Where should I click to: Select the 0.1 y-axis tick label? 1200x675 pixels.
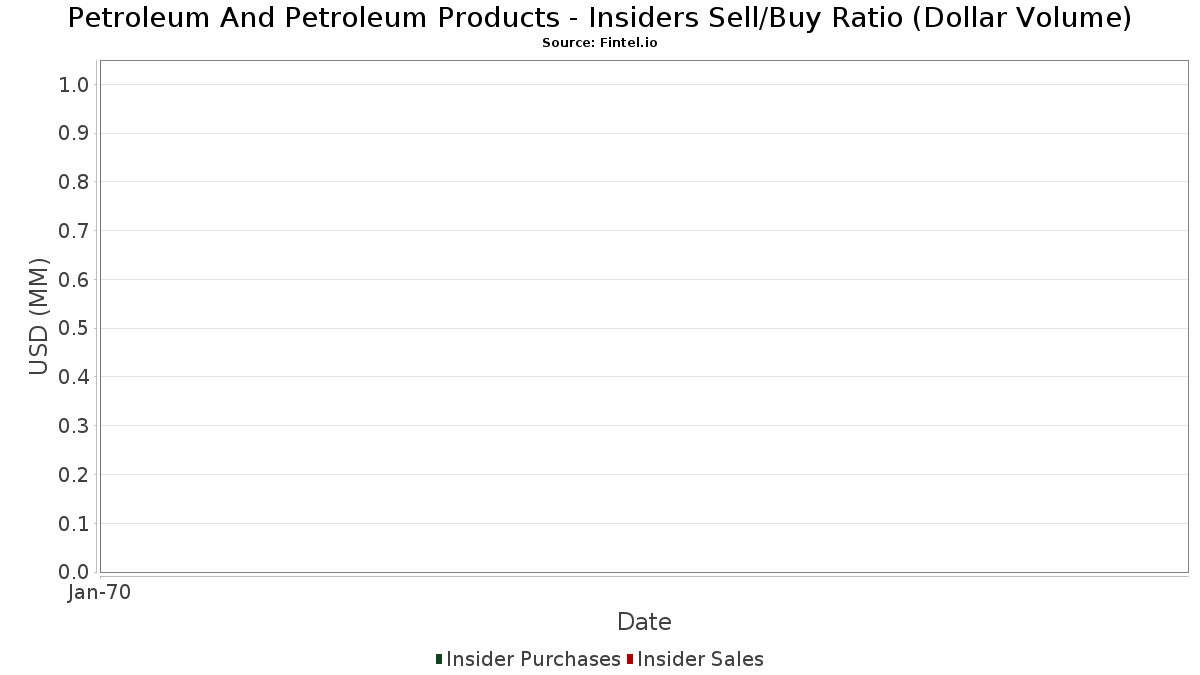pos(75,524)
